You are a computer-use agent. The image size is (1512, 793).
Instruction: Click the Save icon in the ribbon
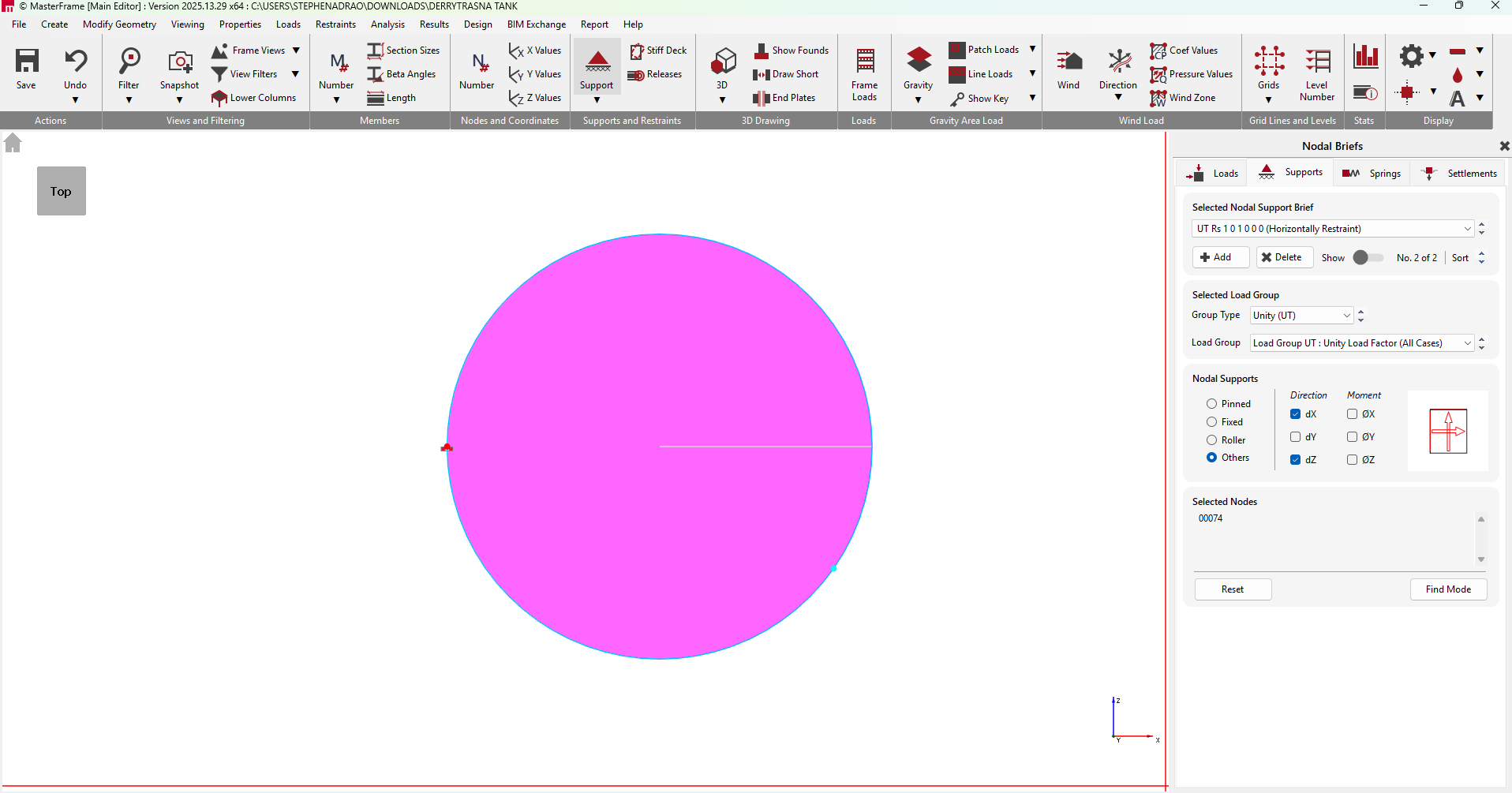[x=27, y=62]
